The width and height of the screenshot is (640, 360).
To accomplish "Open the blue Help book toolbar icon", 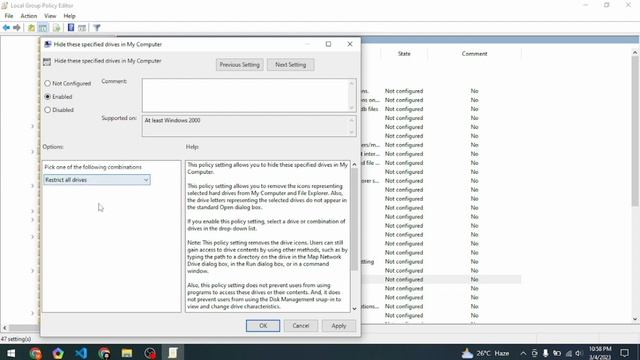I will [71, 28].
